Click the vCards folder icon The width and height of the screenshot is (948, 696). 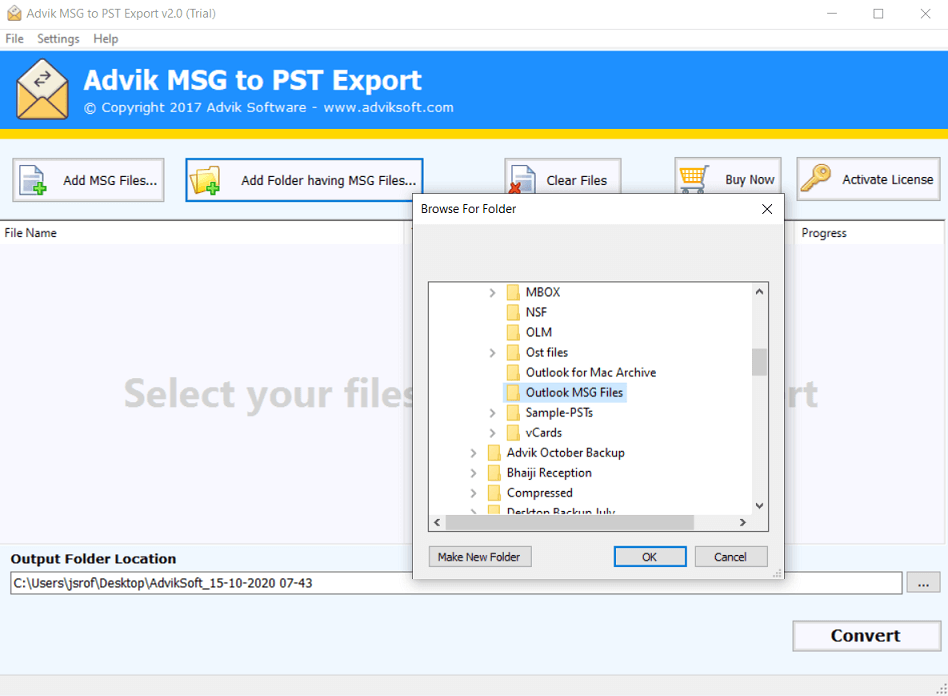click(513, 433)
